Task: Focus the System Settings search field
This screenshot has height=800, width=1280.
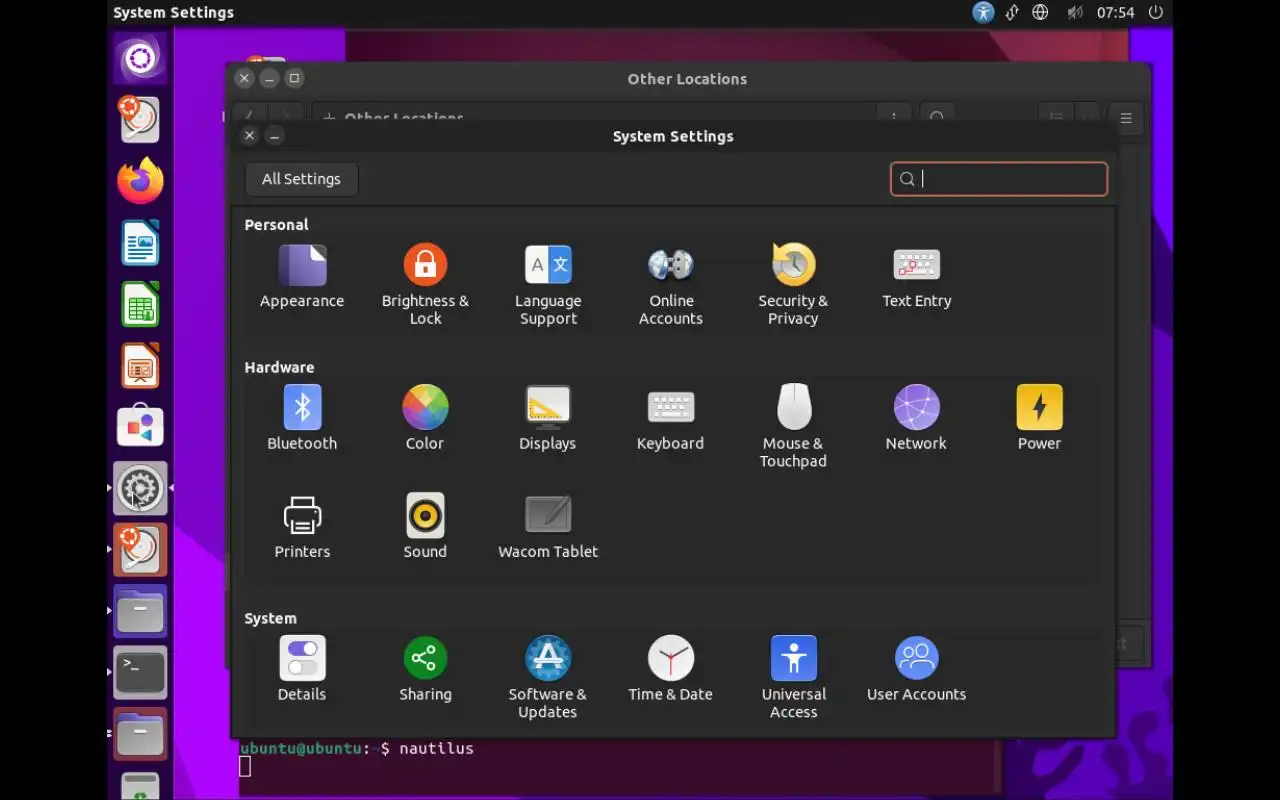Action: pos(999,179)
